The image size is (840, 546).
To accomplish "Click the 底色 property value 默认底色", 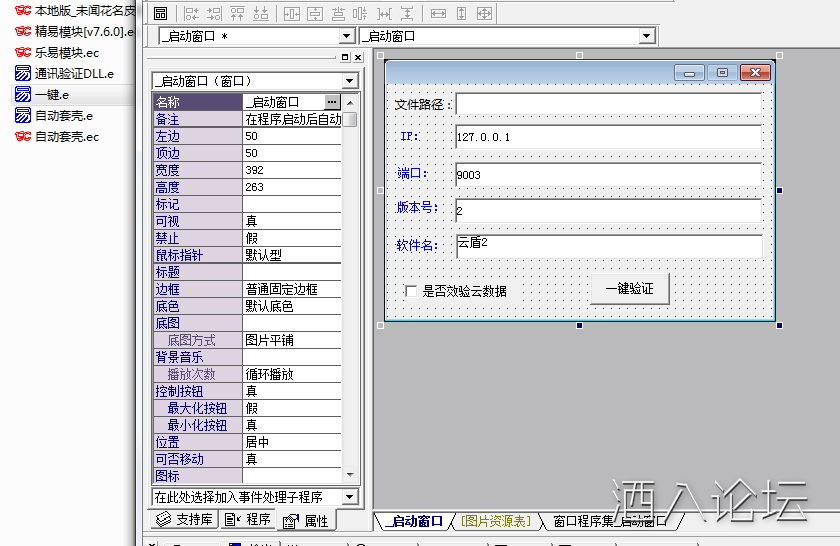I will click(291, 306).
